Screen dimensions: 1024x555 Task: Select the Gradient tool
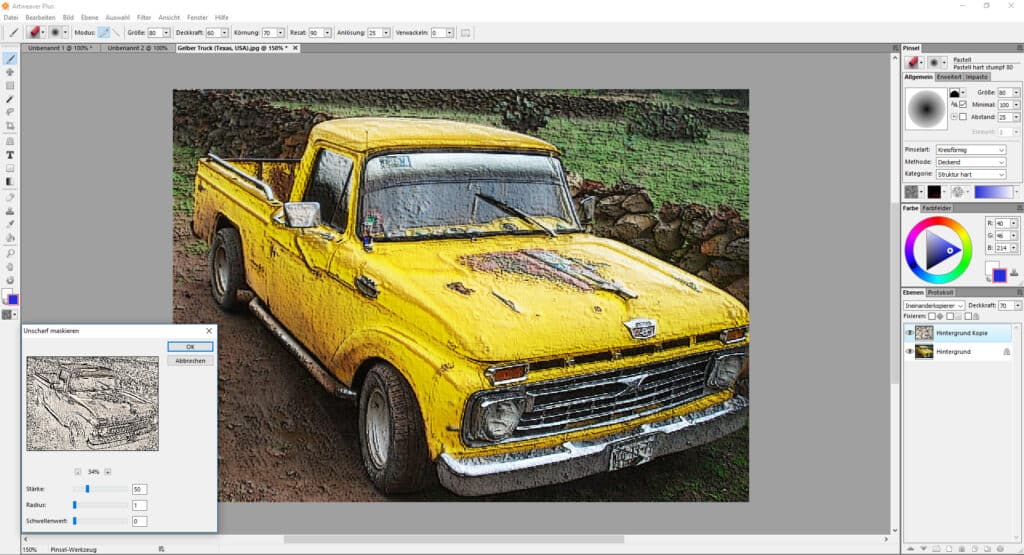10,182
